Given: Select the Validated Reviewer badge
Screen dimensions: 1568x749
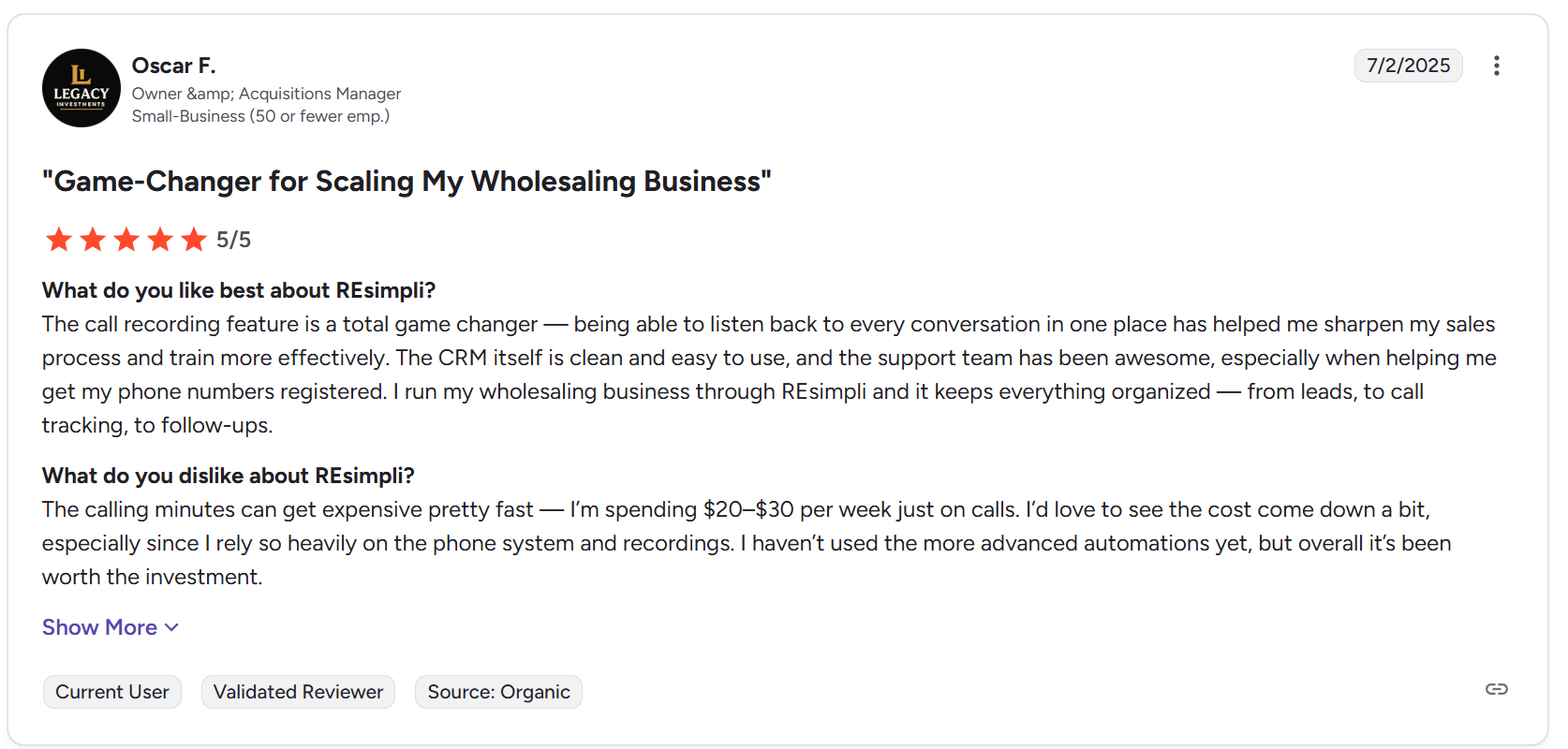Looking at the screenshot, I should 298,692.
